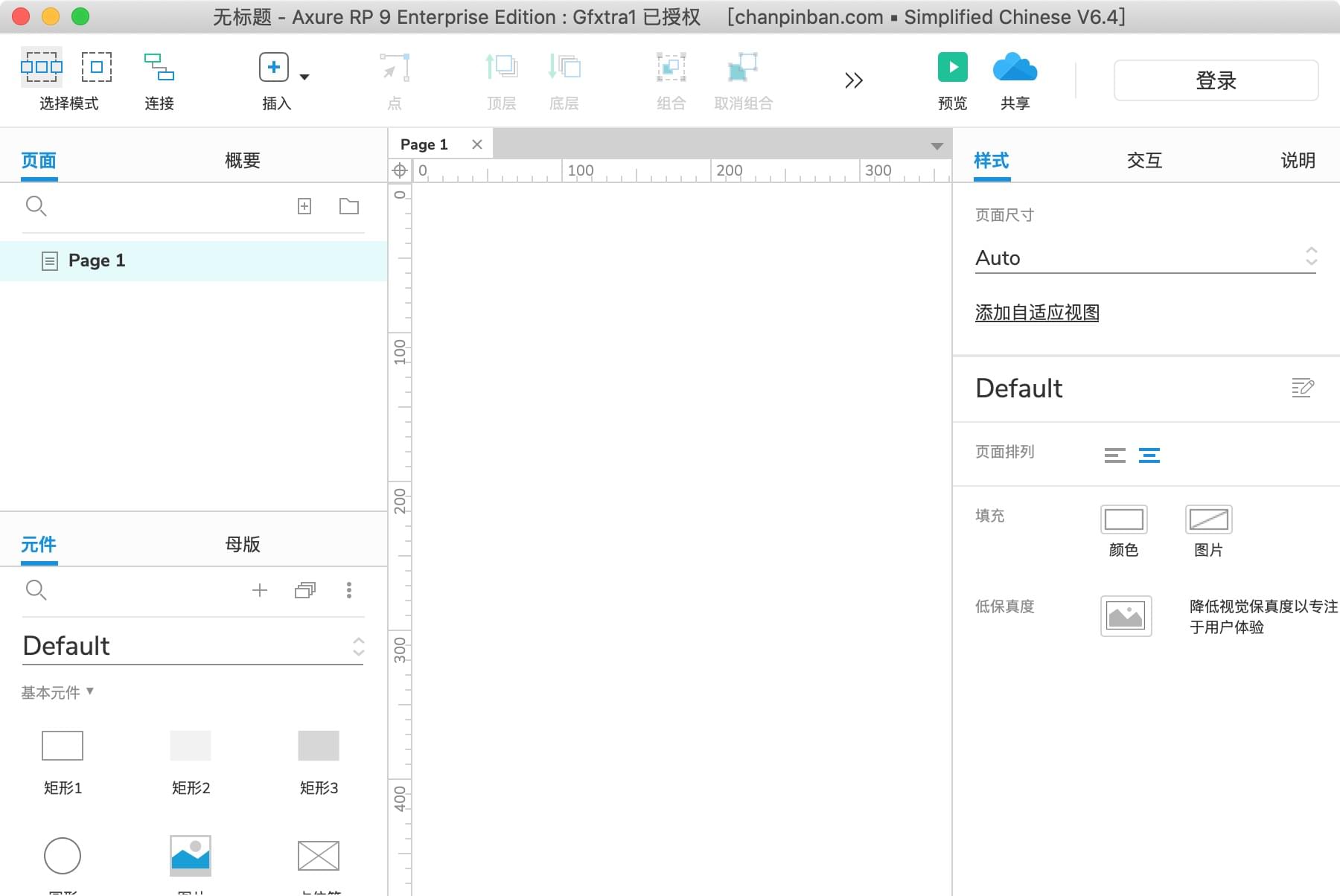Click the add page icon in Pages panel
Viewport: 1340px width, 896px height.
(x=304, y=206)
